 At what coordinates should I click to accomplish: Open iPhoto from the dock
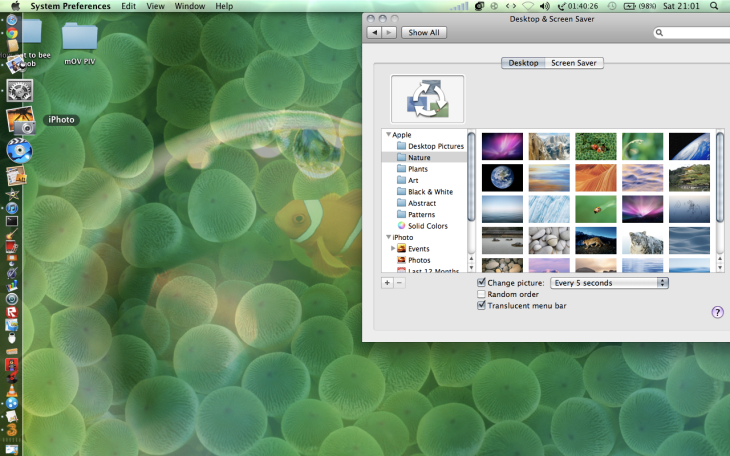pyautogui.click(x=21, y=121)
